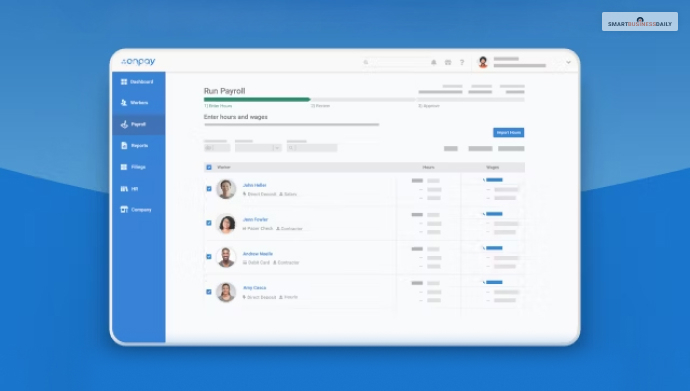Click the Import Hours button

pyautogui.click(x=508, y=132)
